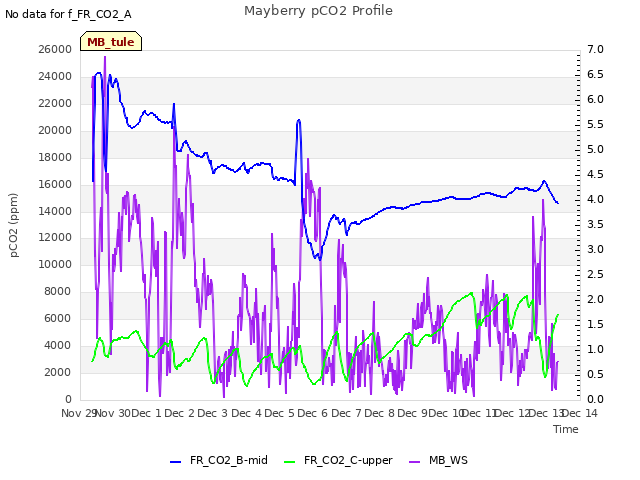
Task: Click the 24000 left axis label
Action: click(x=55, y=76)
